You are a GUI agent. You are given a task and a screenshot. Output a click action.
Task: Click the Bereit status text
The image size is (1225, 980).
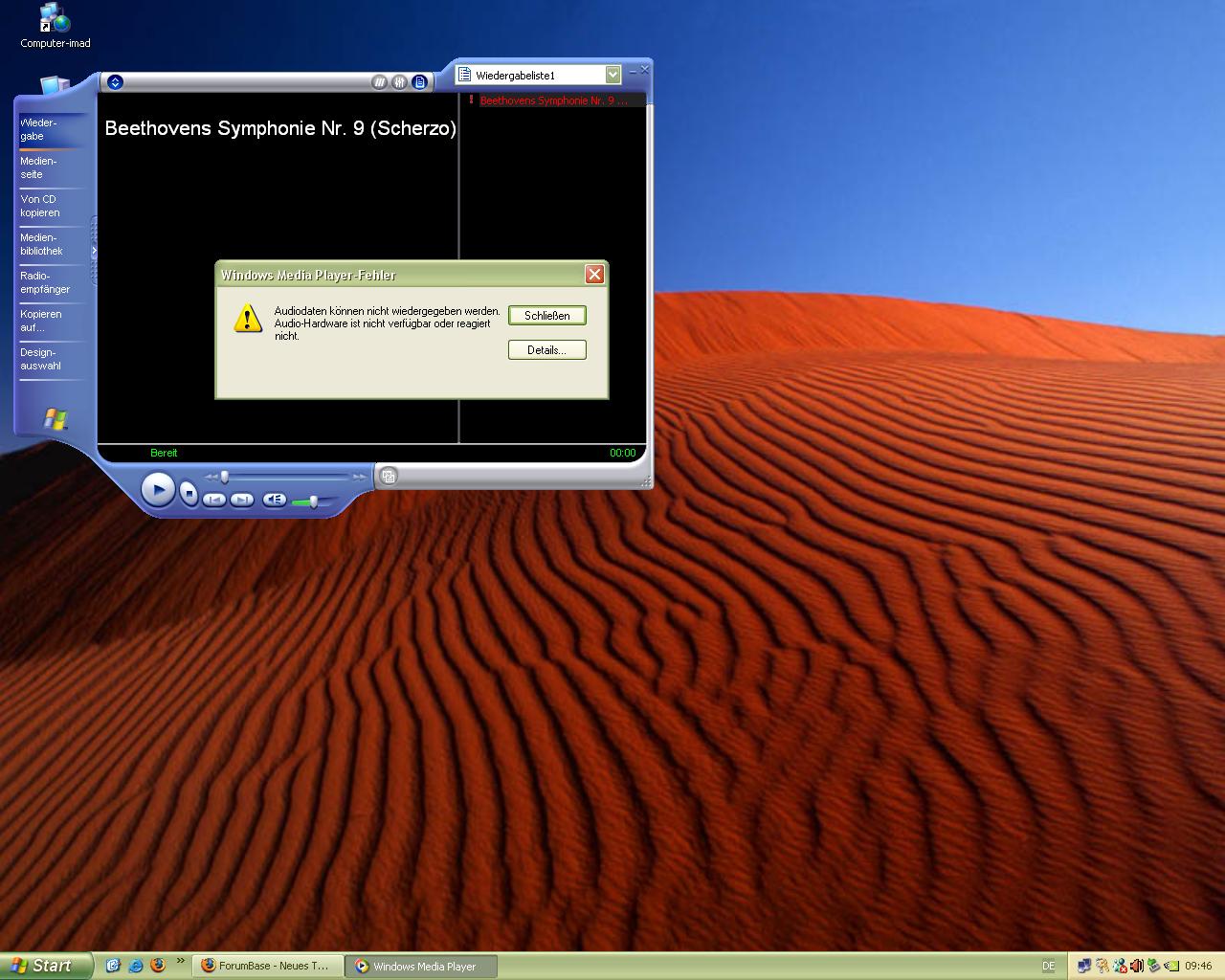coord(164,453)
